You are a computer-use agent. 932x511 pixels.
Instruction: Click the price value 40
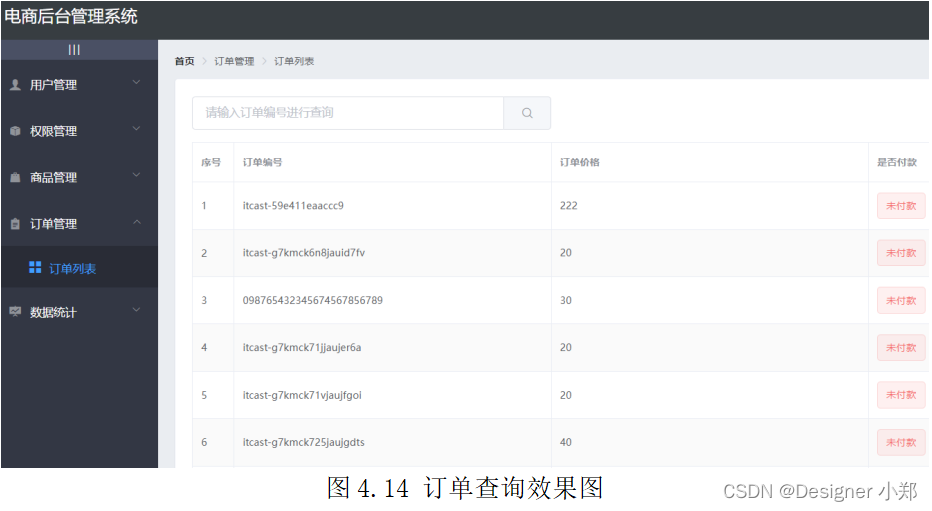pos(566,443)
